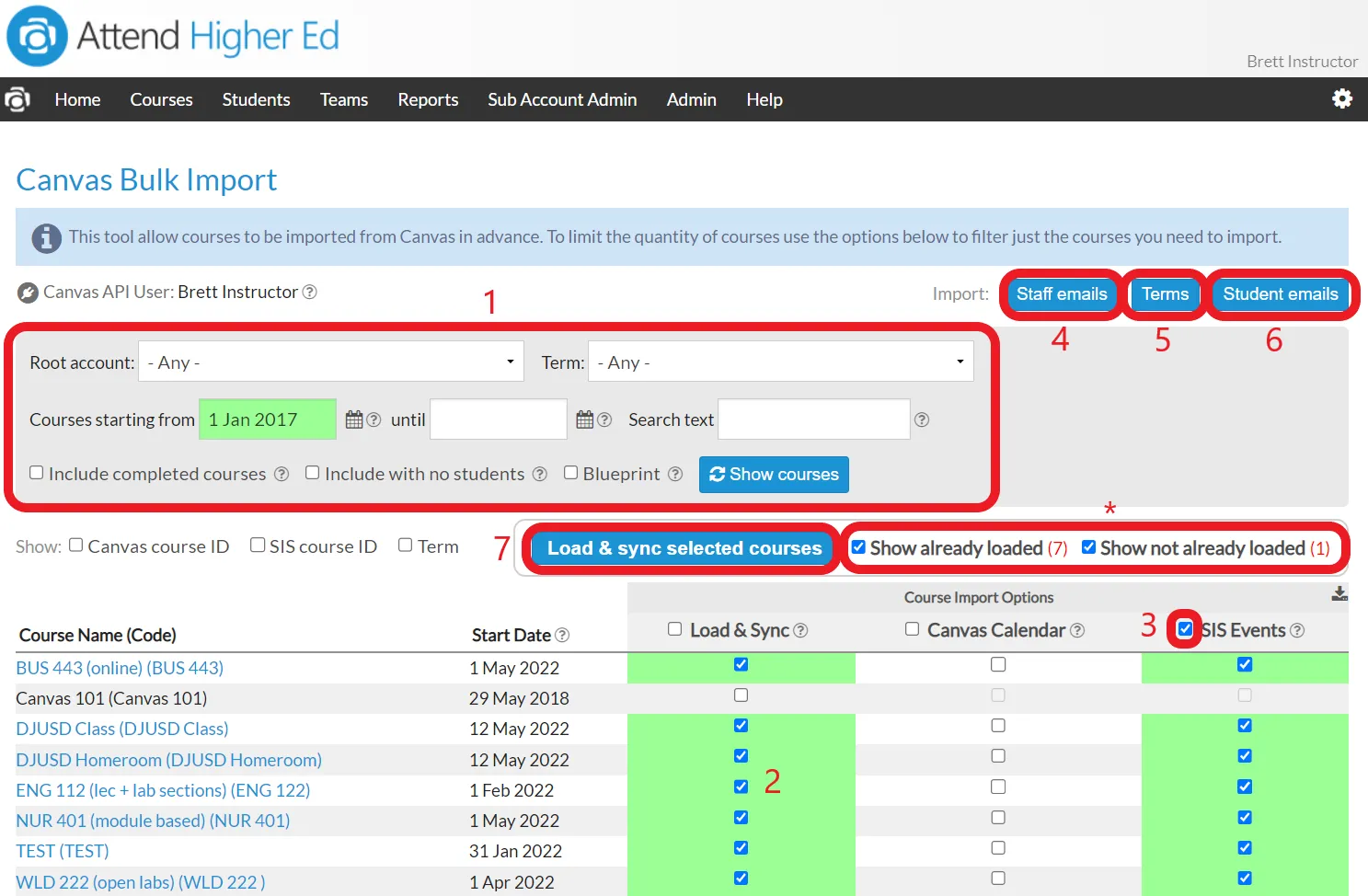Toggle Show not already loaded checkbox
This screenshot has height=896, width=1368.
click(1088, 547)
